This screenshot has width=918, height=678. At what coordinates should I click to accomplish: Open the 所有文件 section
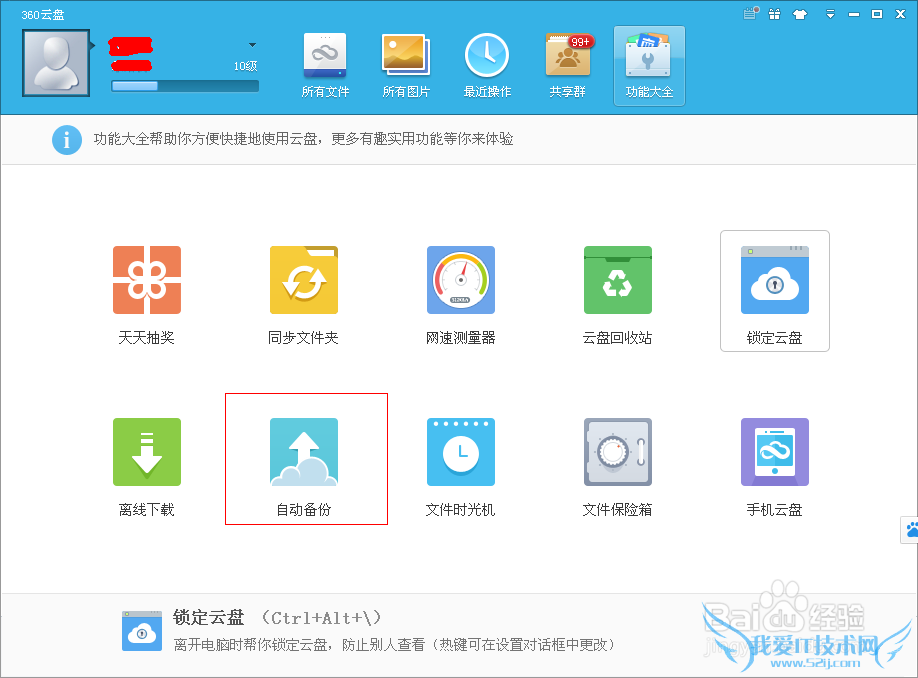[x=325, y=66]
